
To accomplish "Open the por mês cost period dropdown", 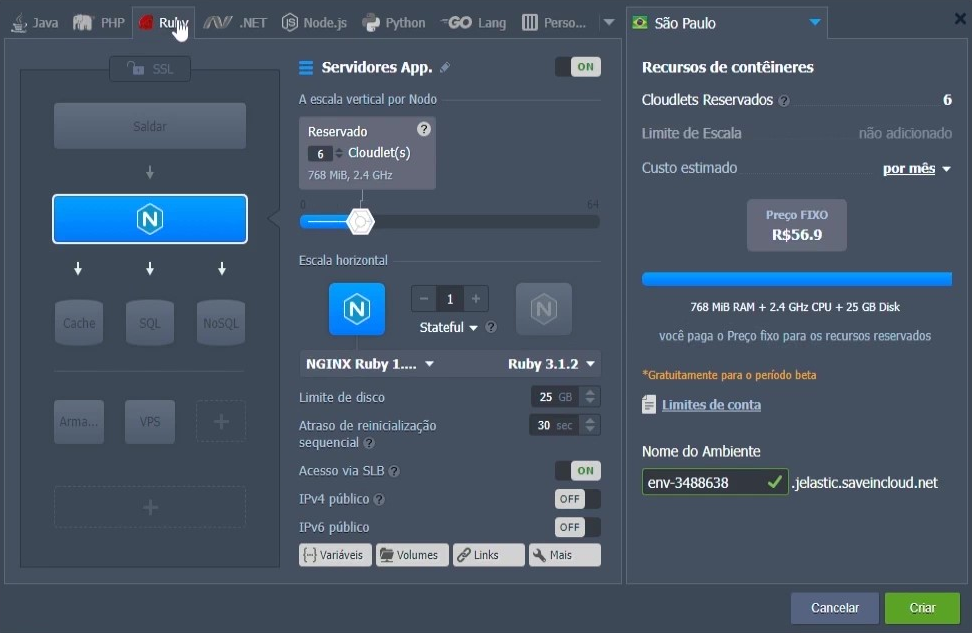I will pyautogui.click(x=916, y=169).
